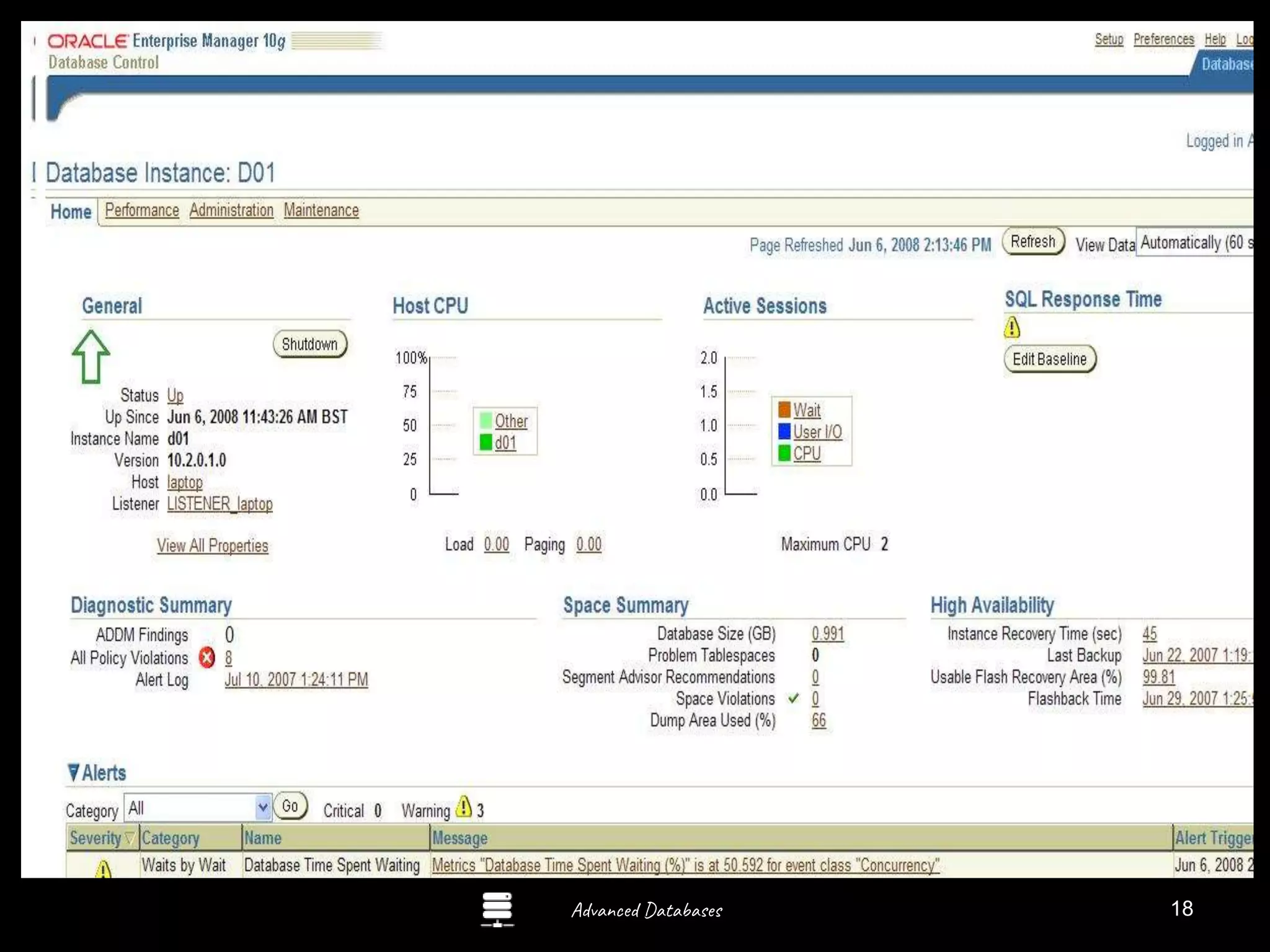Click the 'Waits by Wait' category cell
Screen dimensions: 1270x952
pos(184,865)
